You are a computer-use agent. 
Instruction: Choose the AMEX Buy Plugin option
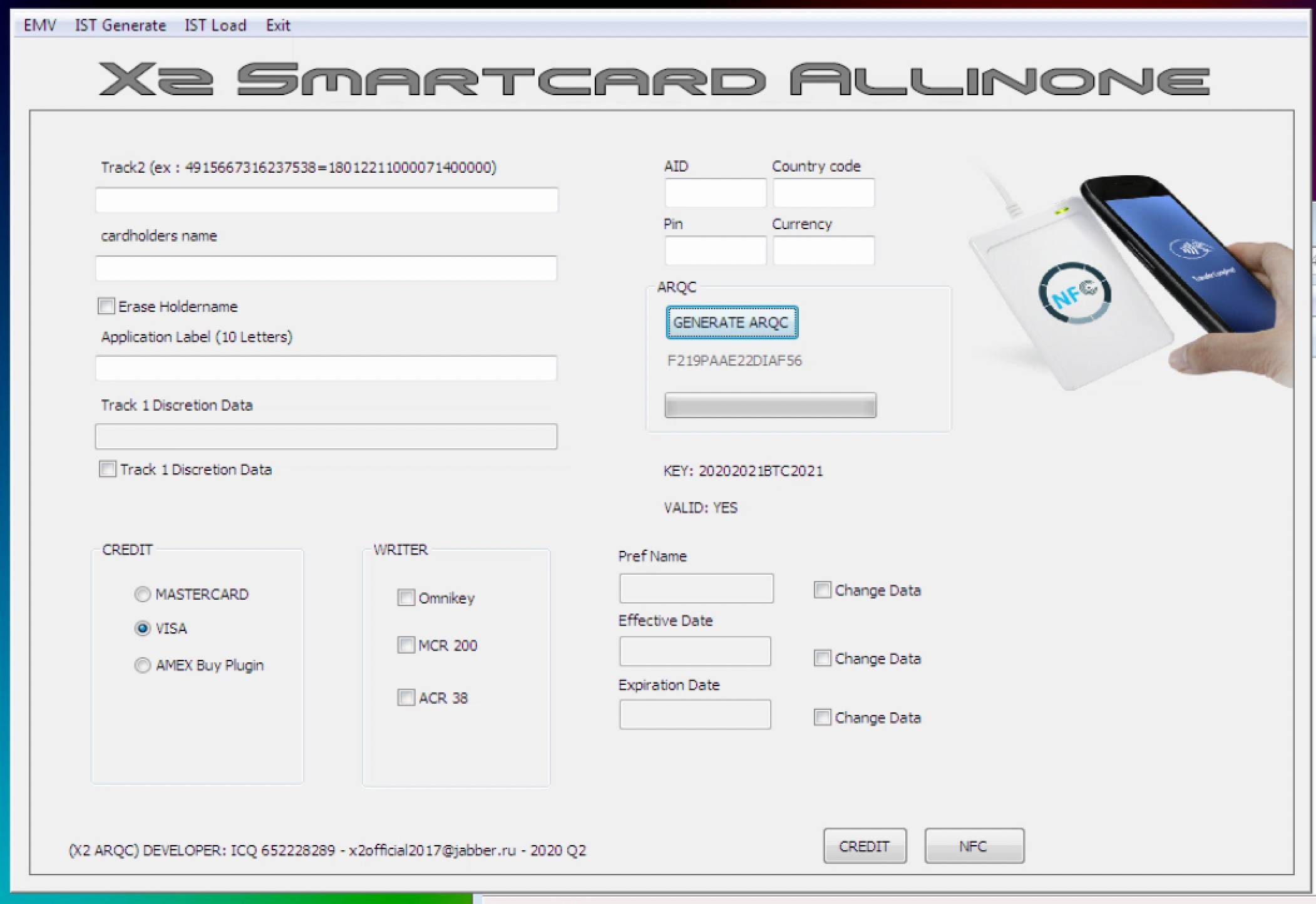pyautogui.click(x=143, y=665)
